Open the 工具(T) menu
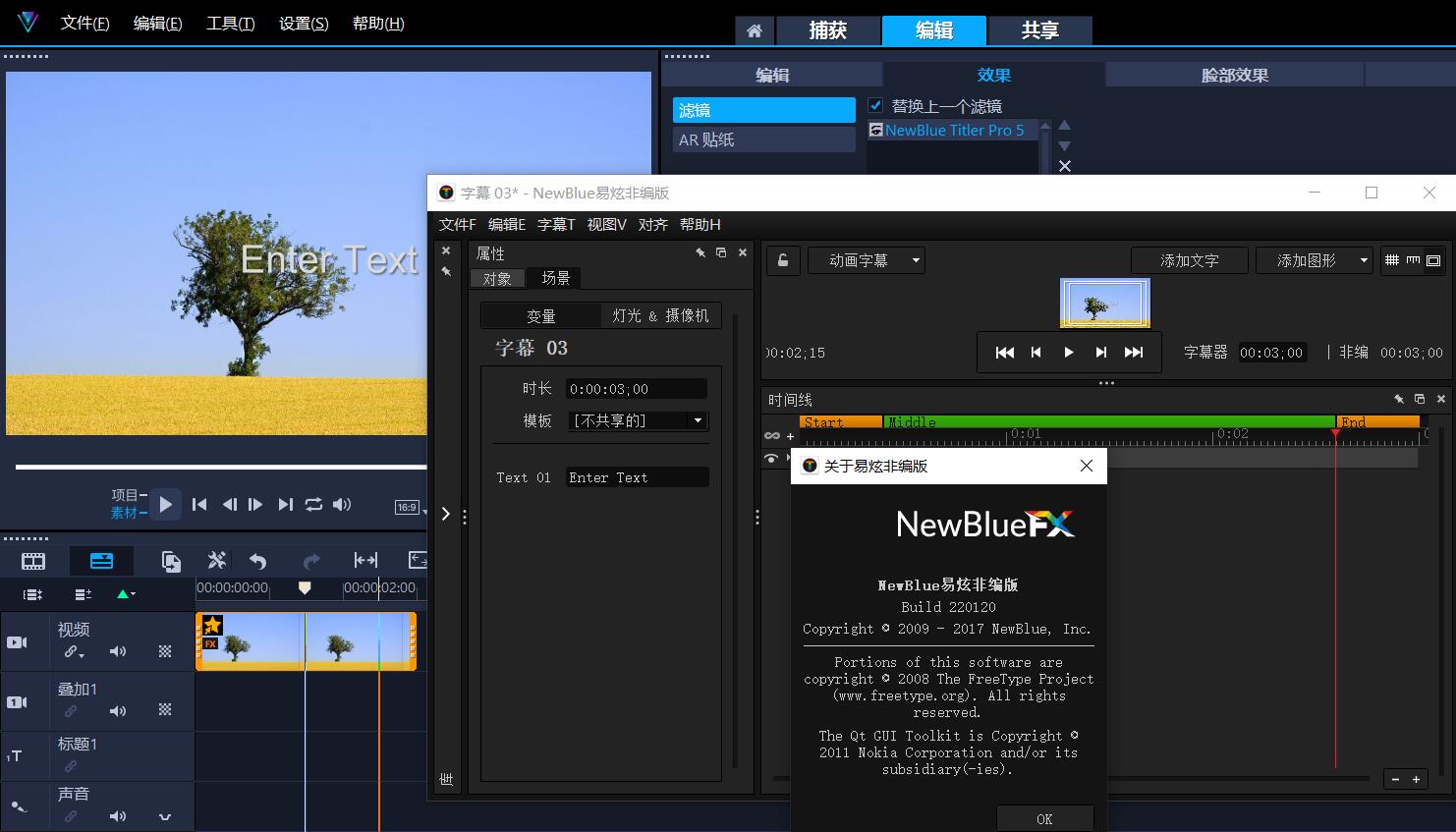 tap(231, 23)
